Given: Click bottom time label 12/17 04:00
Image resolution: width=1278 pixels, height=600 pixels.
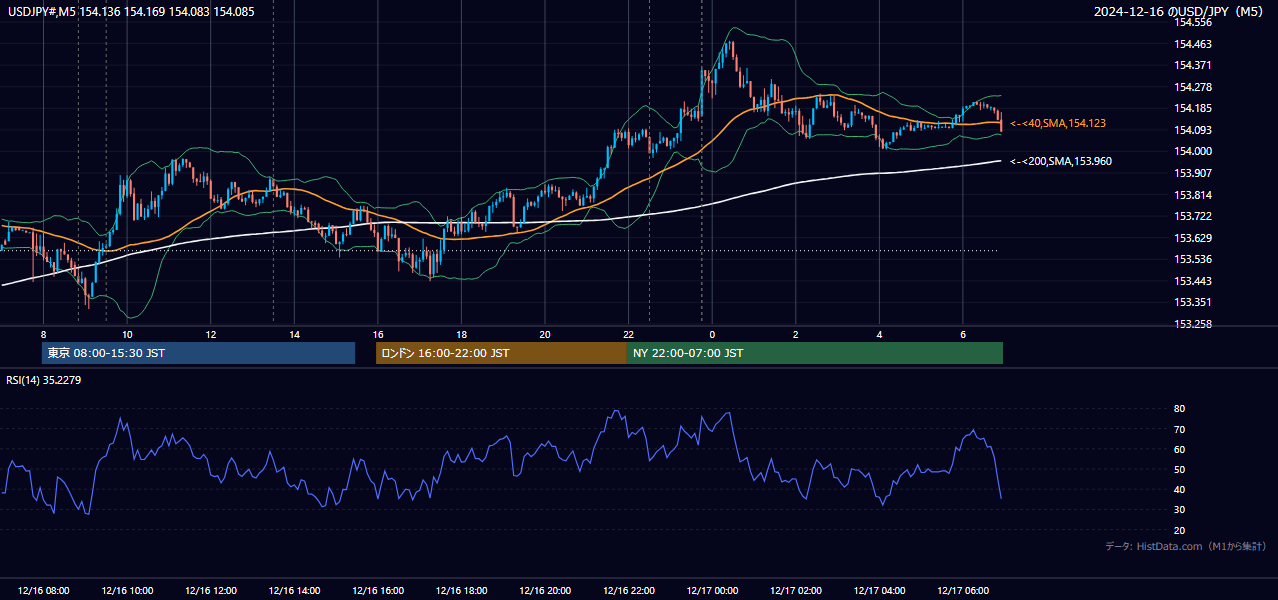Looking at the screenshot, I should [x=880, y=591].
